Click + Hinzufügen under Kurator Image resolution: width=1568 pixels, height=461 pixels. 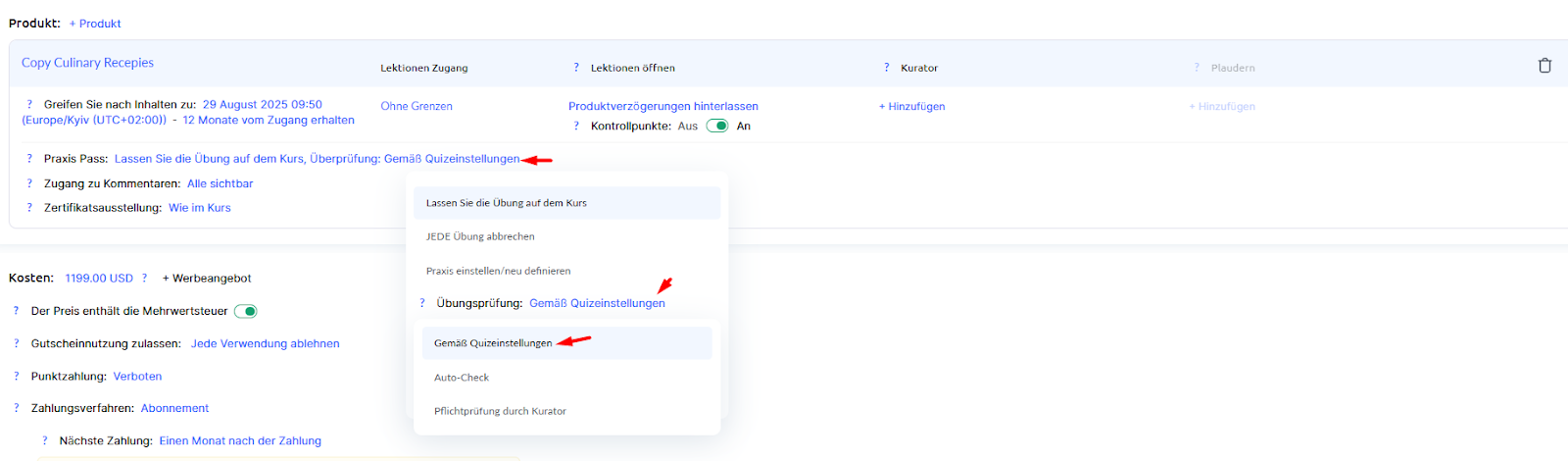coord(911,106)
